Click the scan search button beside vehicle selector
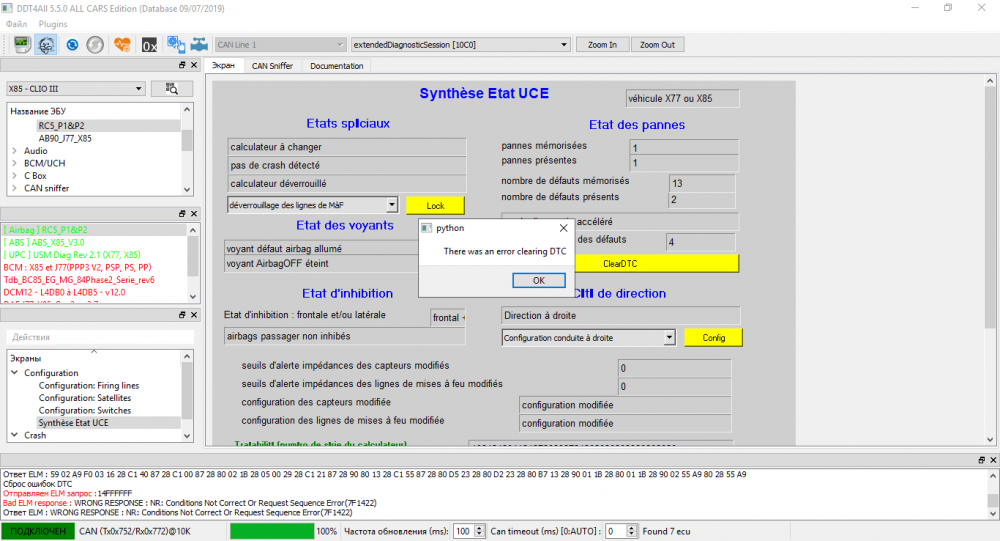The width and height of the screenshot is (1000, 541). pos(172,89)
